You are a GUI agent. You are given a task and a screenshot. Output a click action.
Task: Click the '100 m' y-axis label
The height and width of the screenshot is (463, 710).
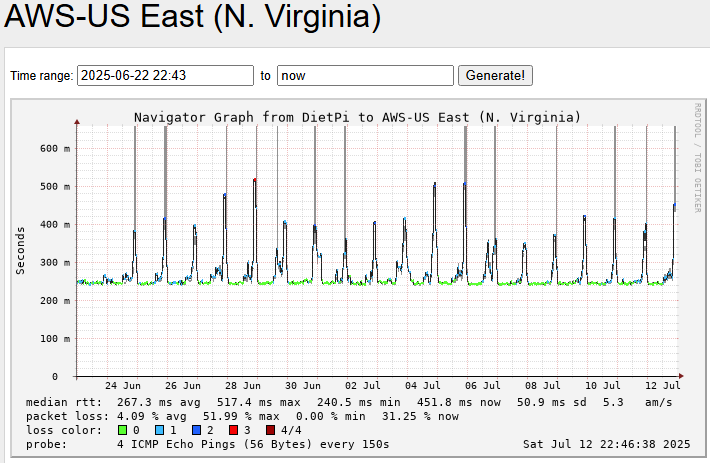[55, 339]
